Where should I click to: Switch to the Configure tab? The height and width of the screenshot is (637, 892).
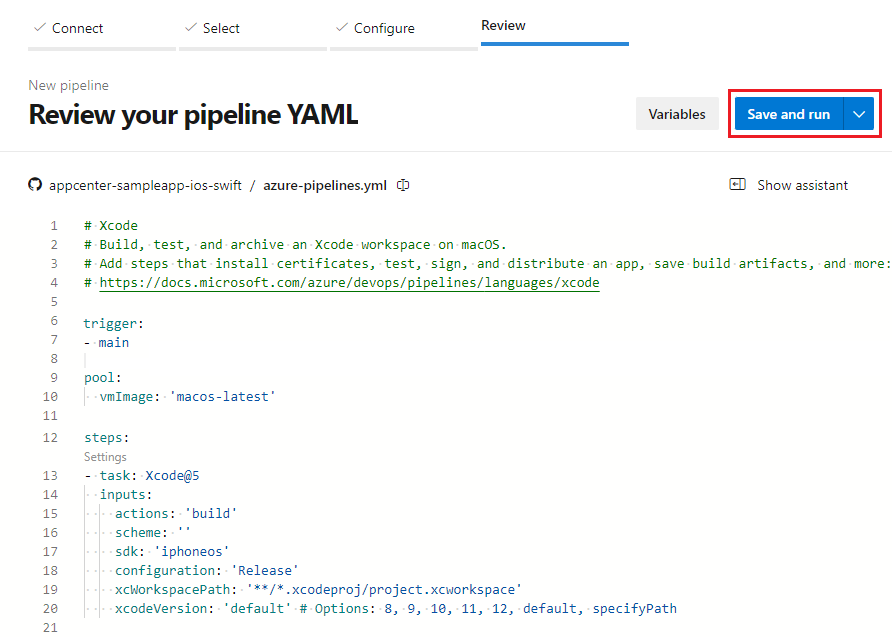pos(385,28)
